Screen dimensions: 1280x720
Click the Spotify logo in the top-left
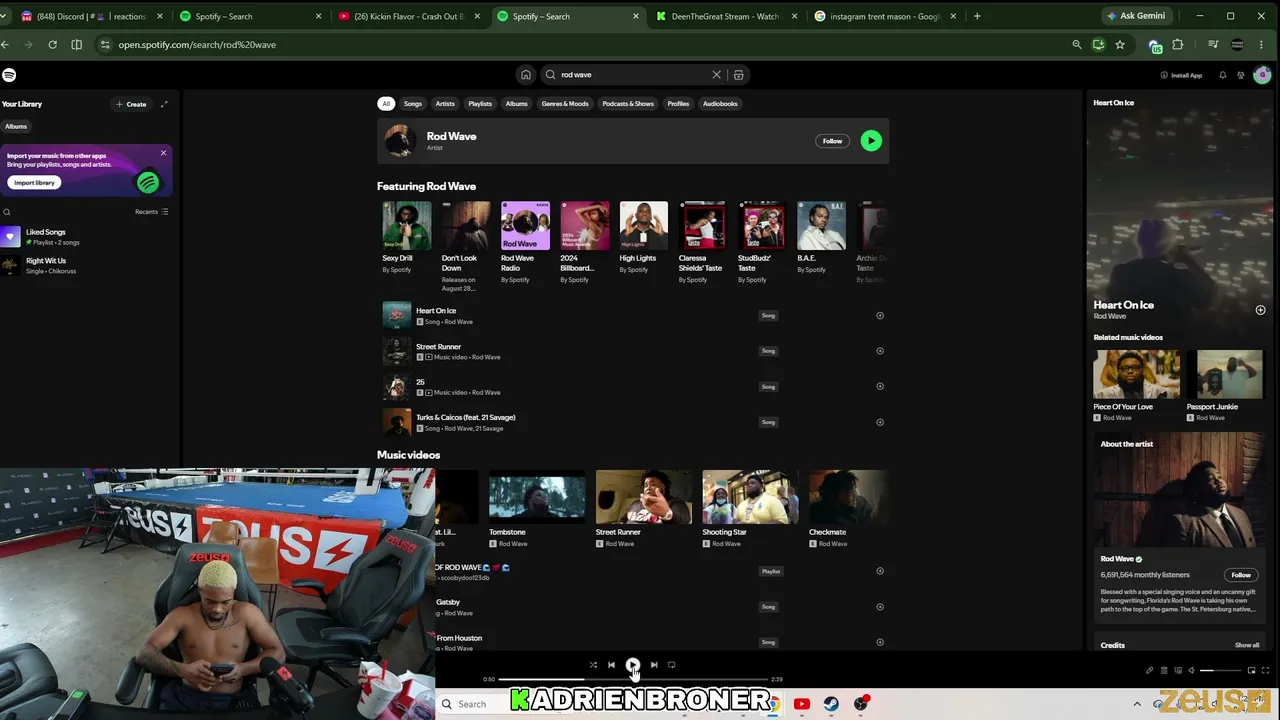pyautogui.click(x=9, y=75)
